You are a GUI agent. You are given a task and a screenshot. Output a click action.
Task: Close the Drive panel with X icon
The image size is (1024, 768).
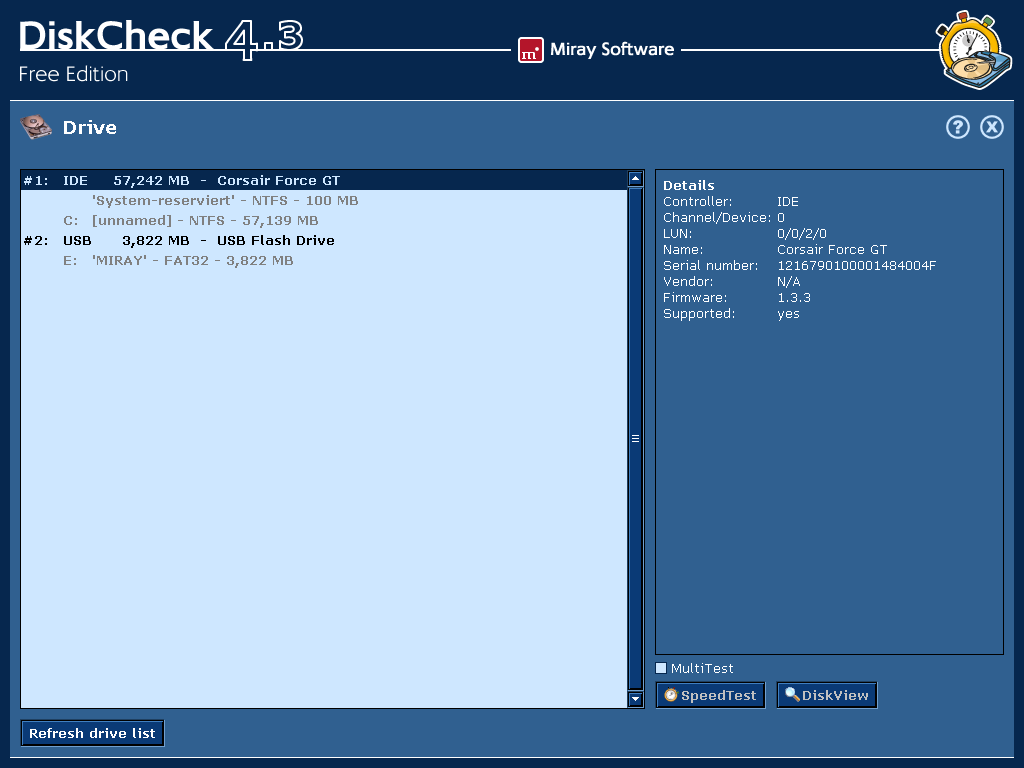991,127
